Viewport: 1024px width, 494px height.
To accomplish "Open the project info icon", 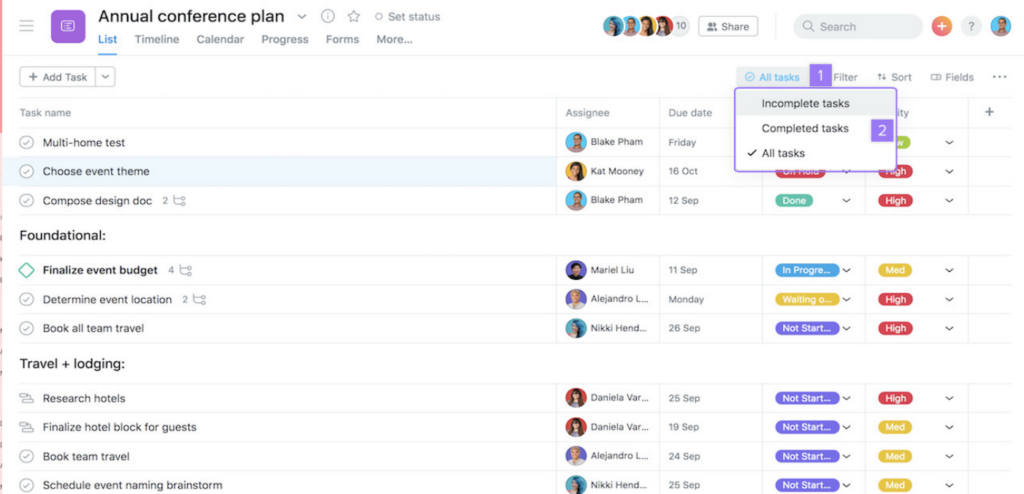I will pos(328,17).
